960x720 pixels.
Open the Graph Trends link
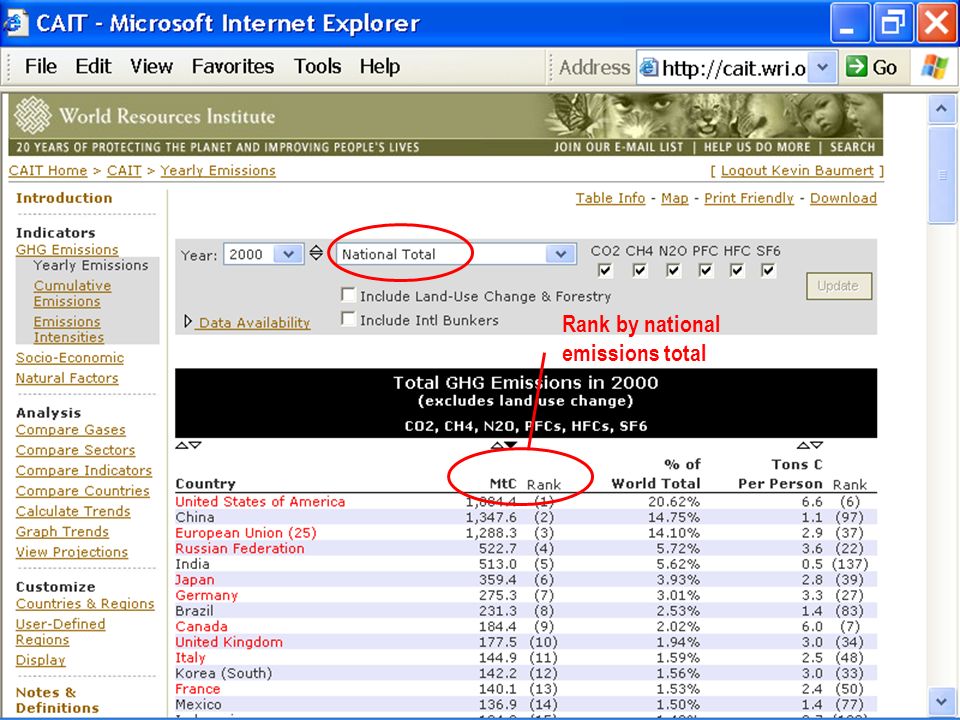62,531
